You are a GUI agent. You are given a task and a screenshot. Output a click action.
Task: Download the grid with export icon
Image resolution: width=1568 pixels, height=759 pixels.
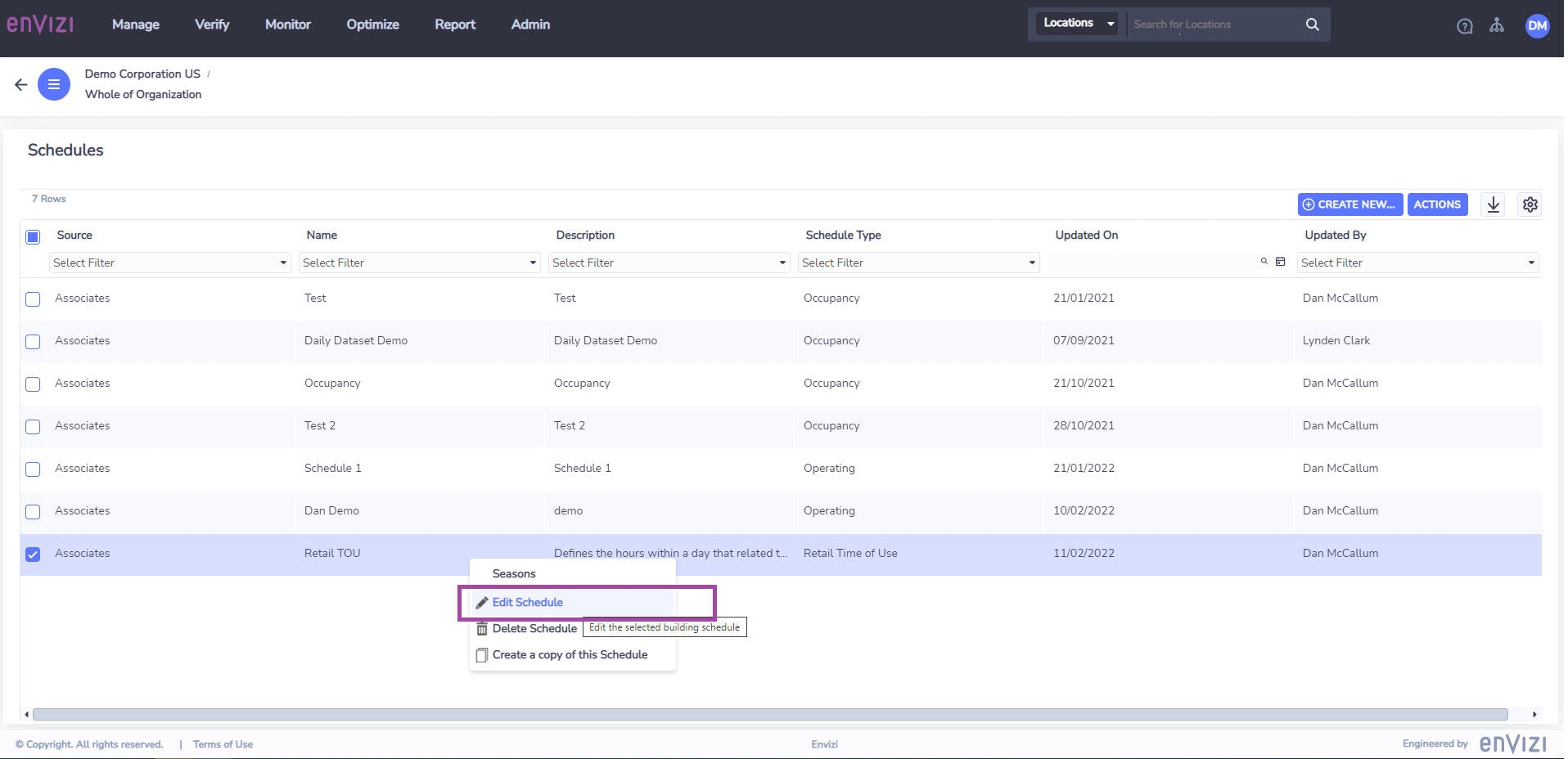1494,204
